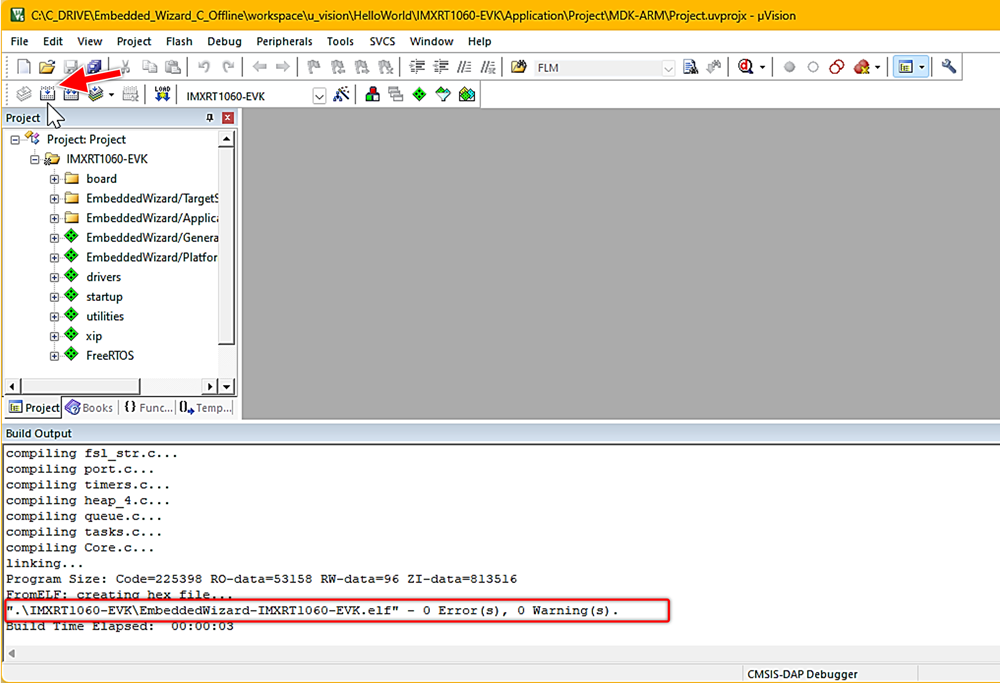Image resolution: width=1000 pixels, height=683 pixels.
Task: Toggle bookmark on the current line
Action: point(312,67)
